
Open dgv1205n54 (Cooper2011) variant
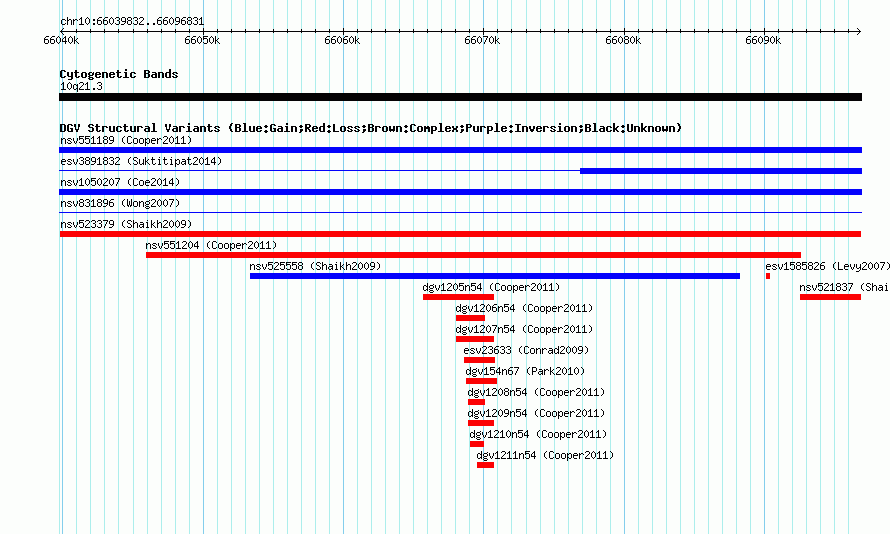(491, 287)
